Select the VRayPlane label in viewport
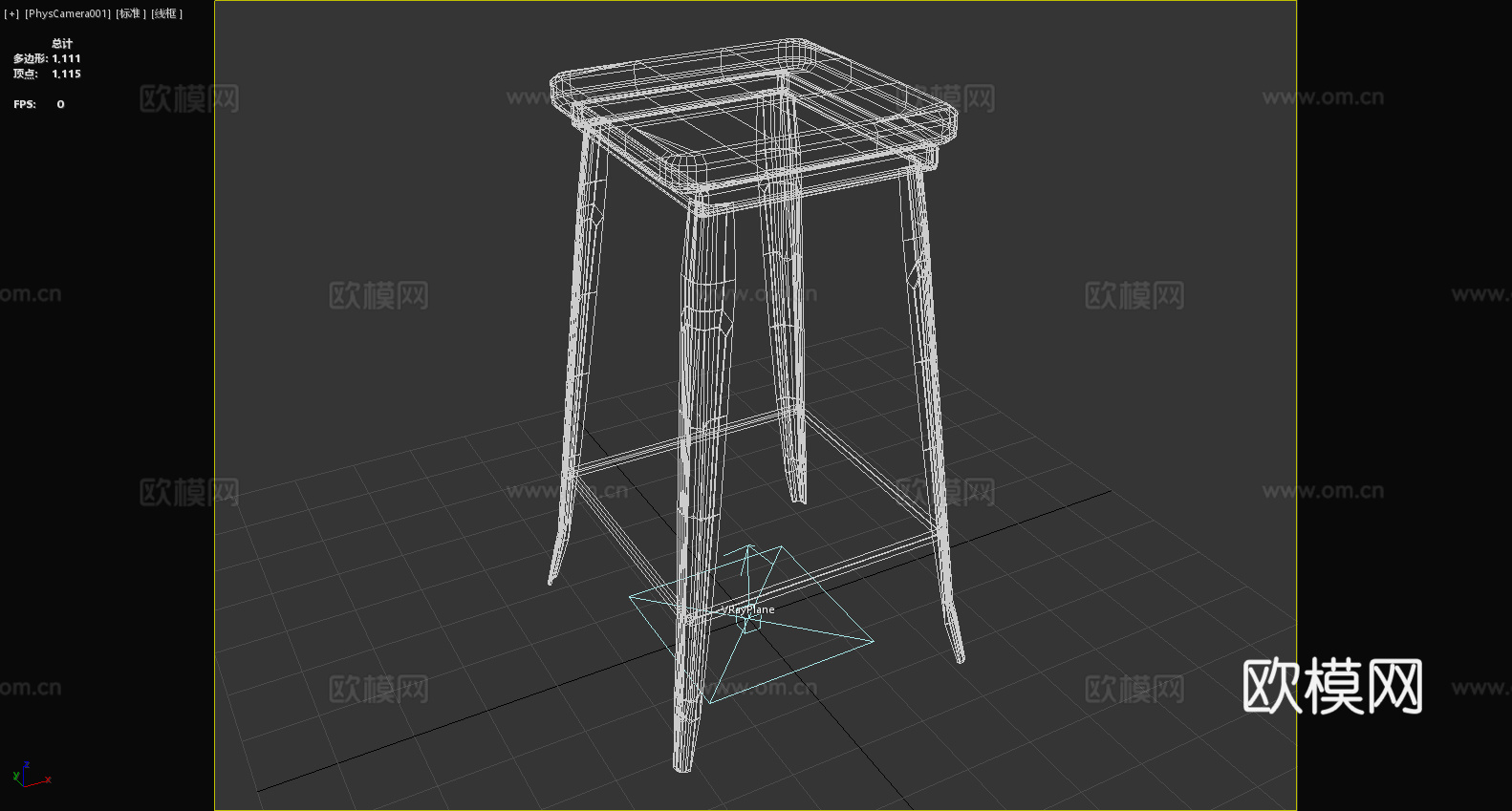 point(748,609)
